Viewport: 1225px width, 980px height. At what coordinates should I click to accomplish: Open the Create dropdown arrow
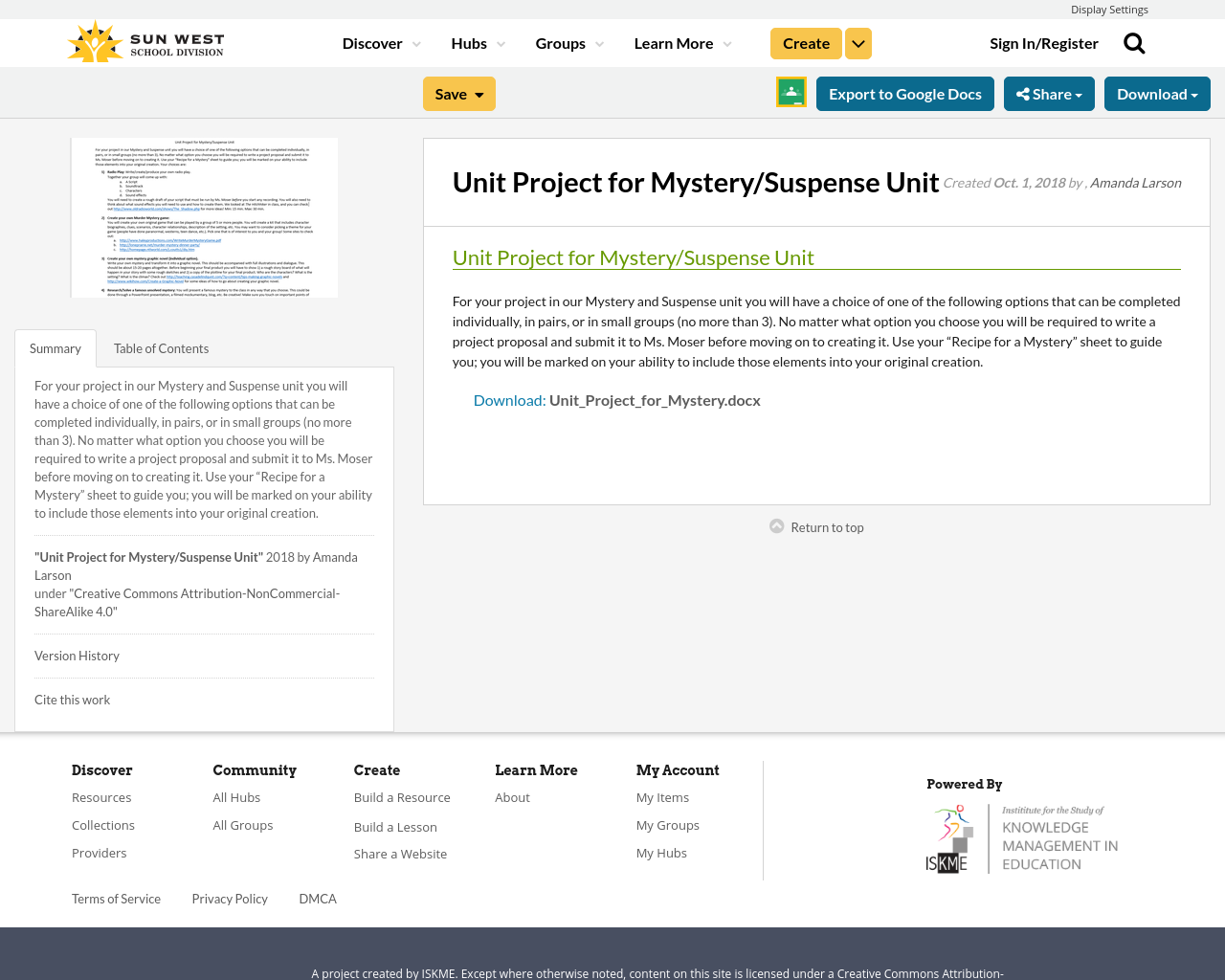tap(857, 41)
